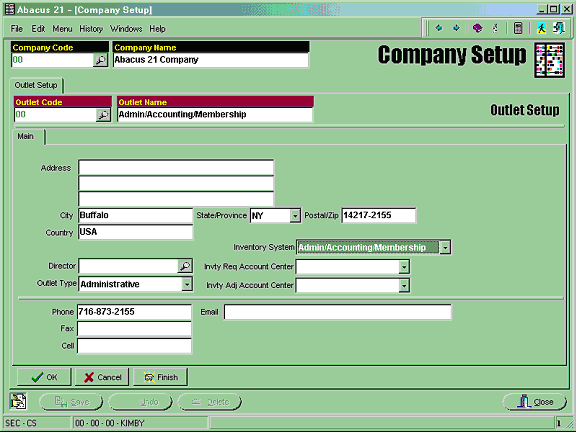Click the exit door toolbar icon
576x432 pixels.
pos(559,28)
